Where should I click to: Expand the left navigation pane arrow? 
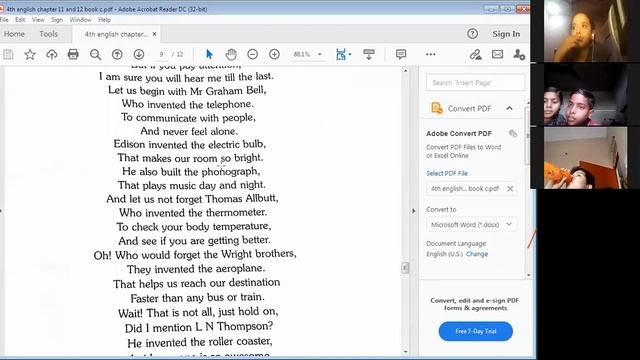(x=1, y=211)
